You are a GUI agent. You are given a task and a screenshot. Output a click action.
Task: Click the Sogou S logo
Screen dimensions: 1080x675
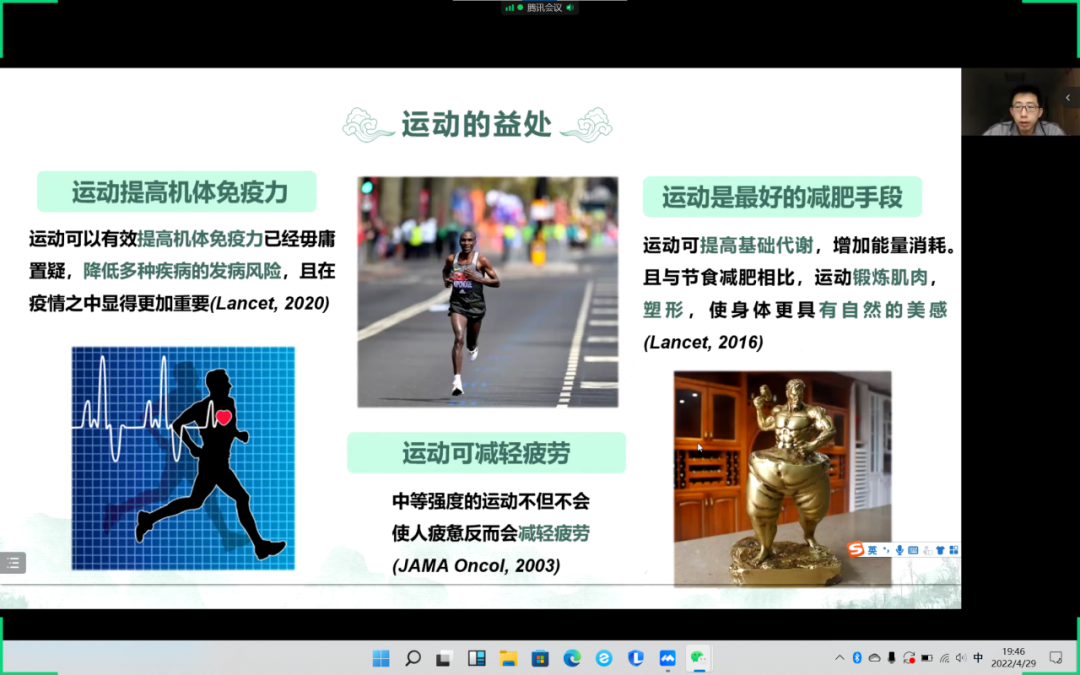tap(855, 550)
